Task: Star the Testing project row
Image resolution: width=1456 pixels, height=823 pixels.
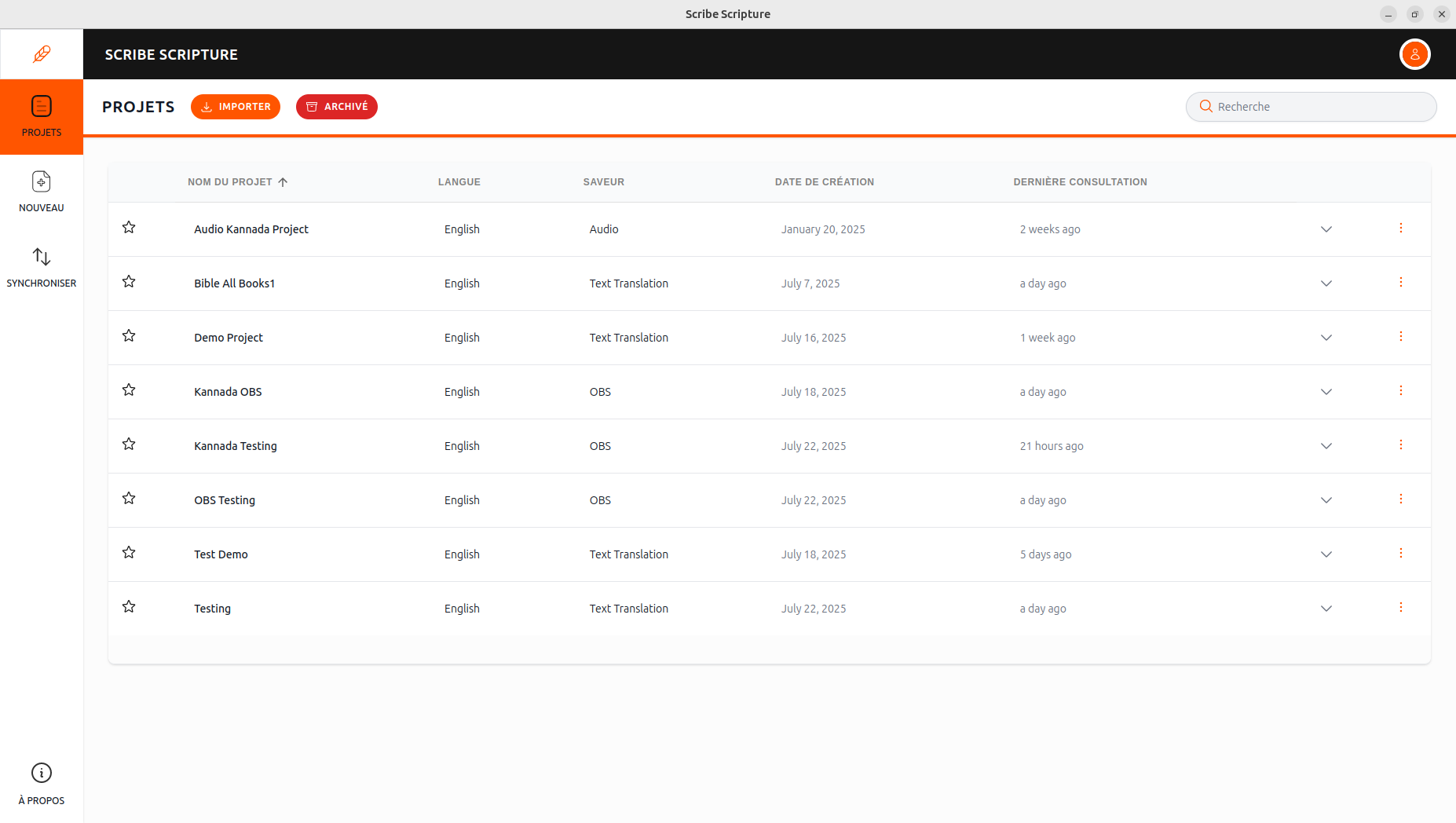Action: click(x=129, y=606)
